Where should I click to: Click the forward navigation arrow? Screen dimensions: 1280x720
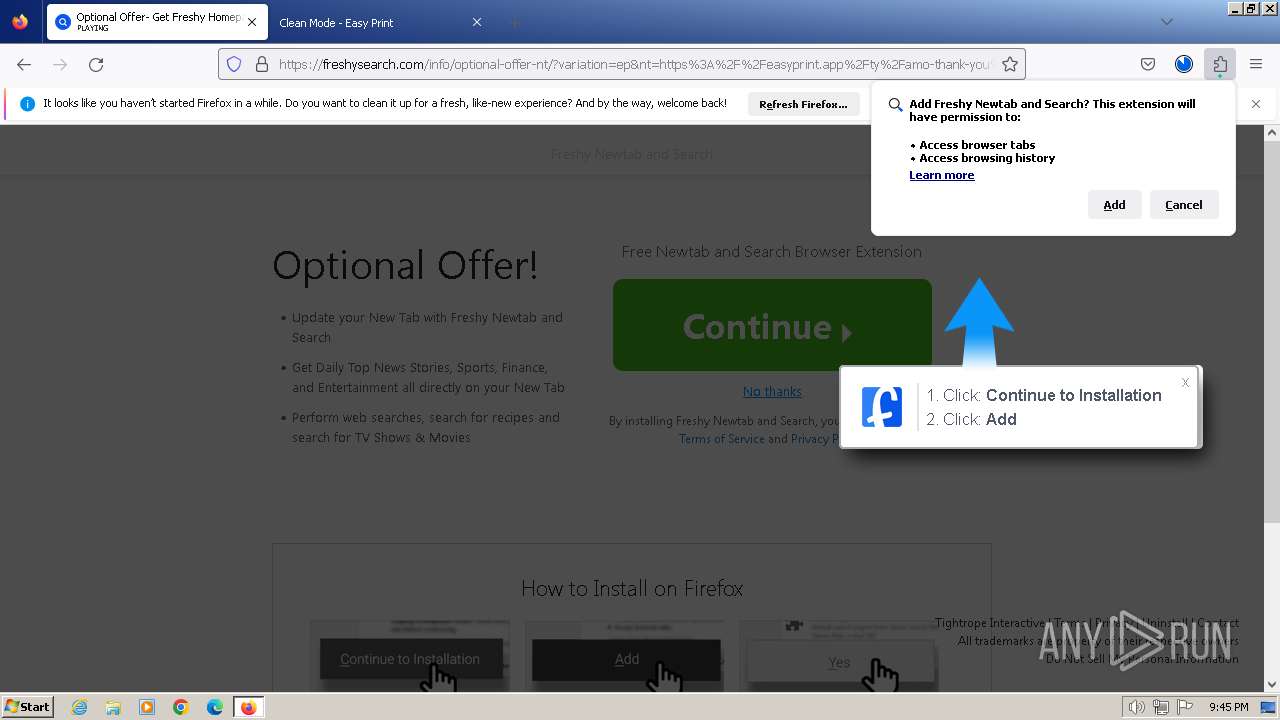[x=60, y=64]
